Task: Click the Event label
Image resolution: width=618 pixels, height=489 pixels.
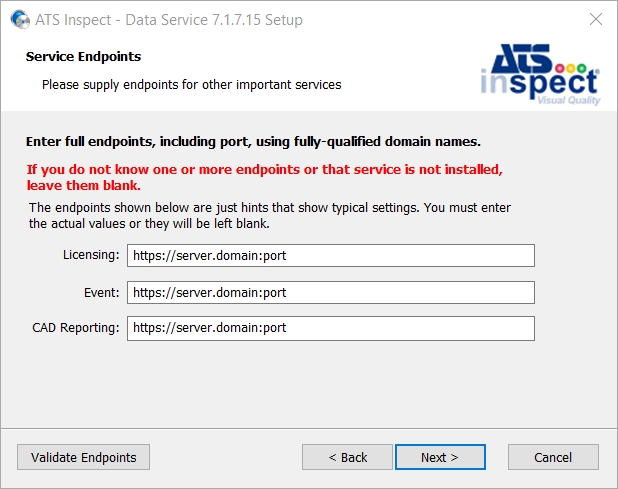Action: coord(102,292)
